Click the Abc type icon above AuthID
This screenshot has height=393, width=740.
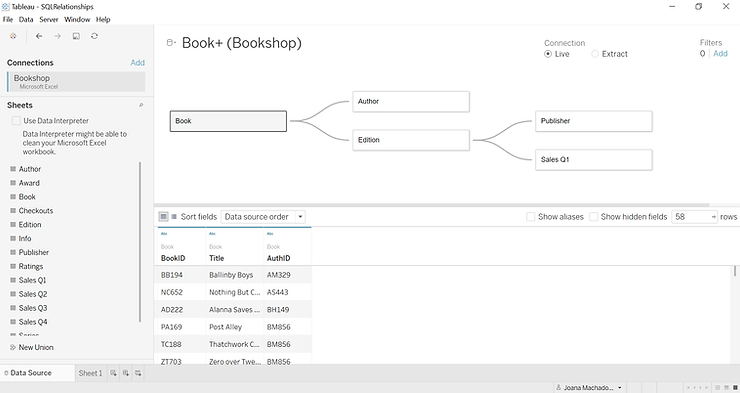(x=270, y=234)
